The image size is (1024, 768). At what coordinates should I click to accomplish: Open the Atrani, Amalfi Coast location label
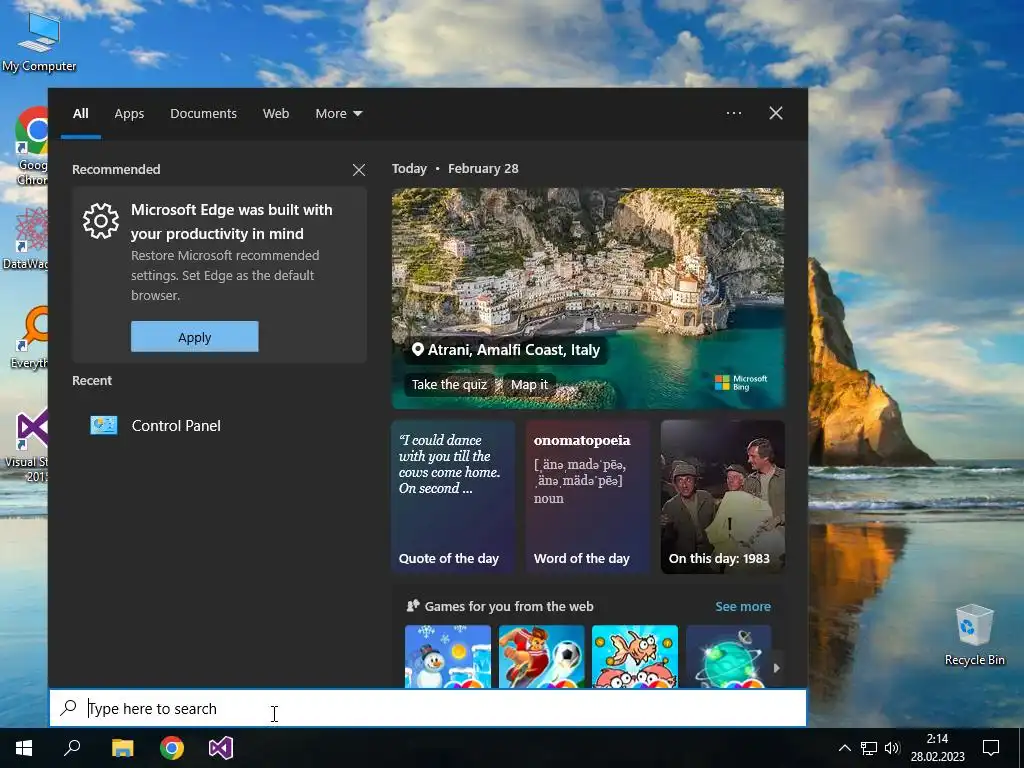click(506, 350)
